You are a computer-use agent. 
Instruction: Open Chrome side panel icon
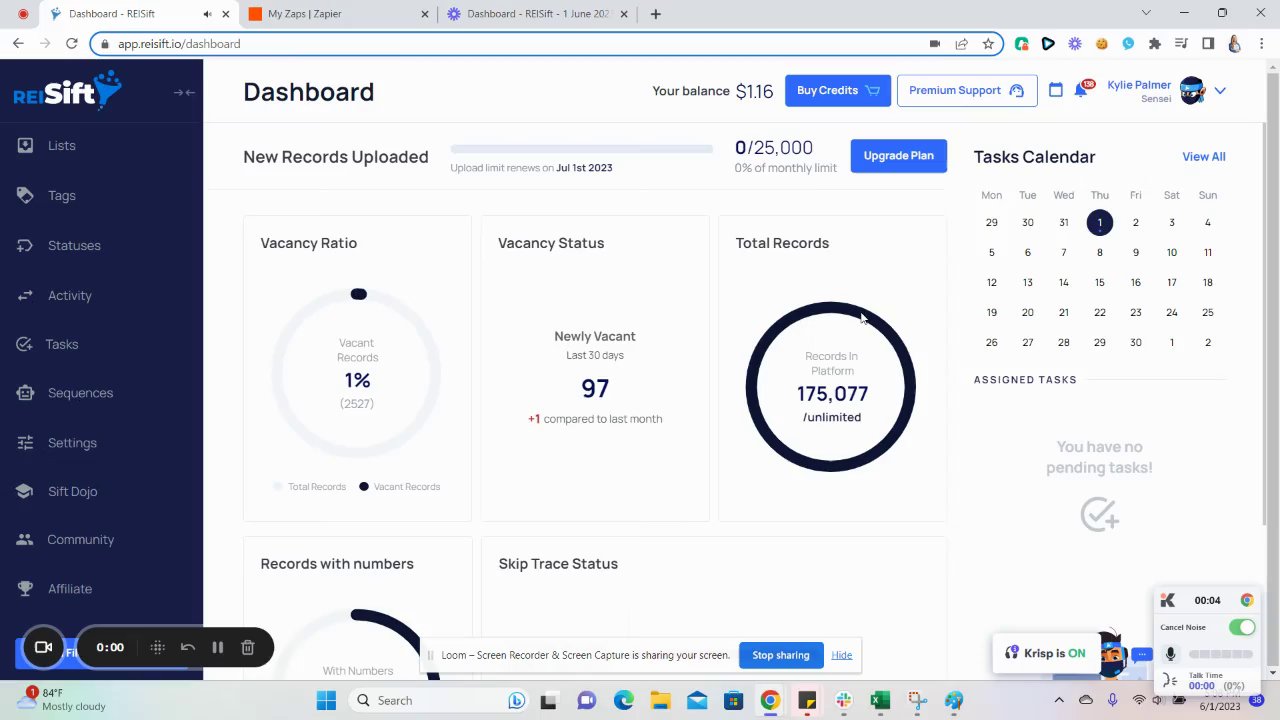1208,44
